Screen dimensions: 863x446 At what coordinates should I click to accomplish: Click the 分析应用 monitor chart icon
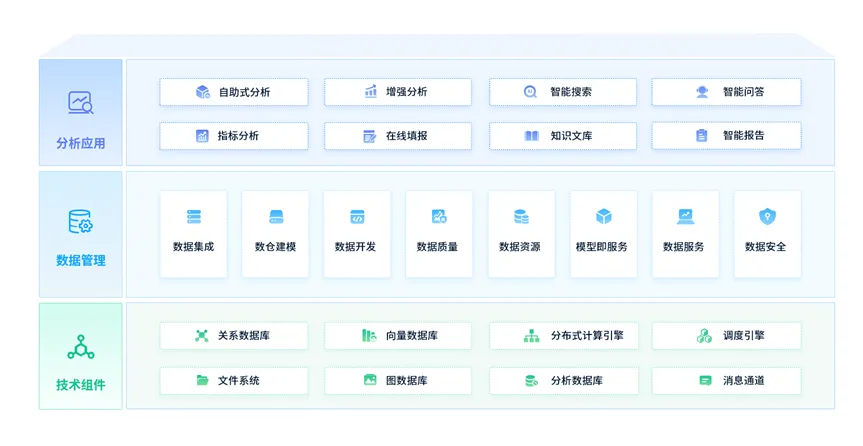point(81,102)
